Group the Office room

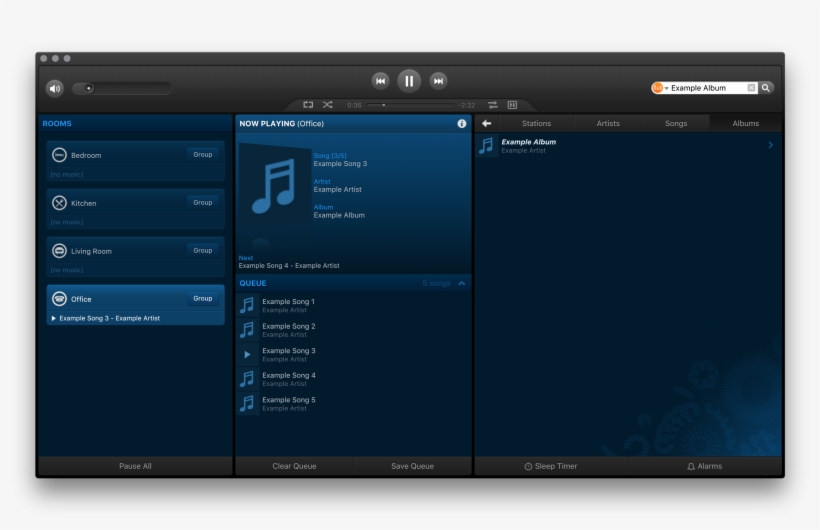[202, 298]
